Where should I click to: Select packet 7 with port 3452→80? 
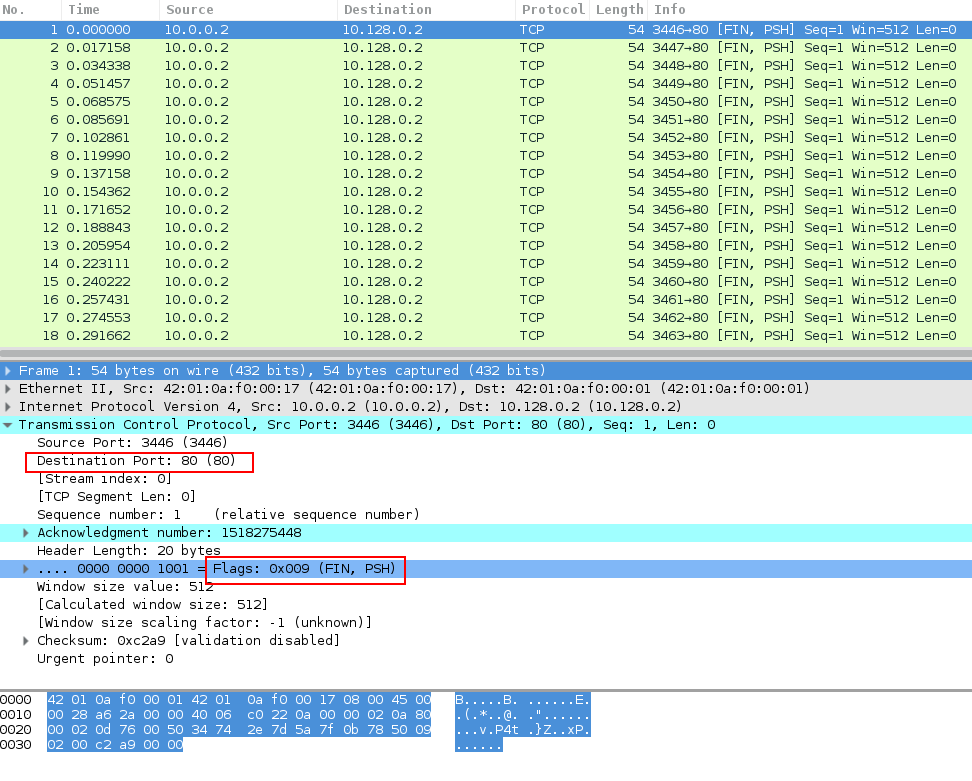(486, 137)
